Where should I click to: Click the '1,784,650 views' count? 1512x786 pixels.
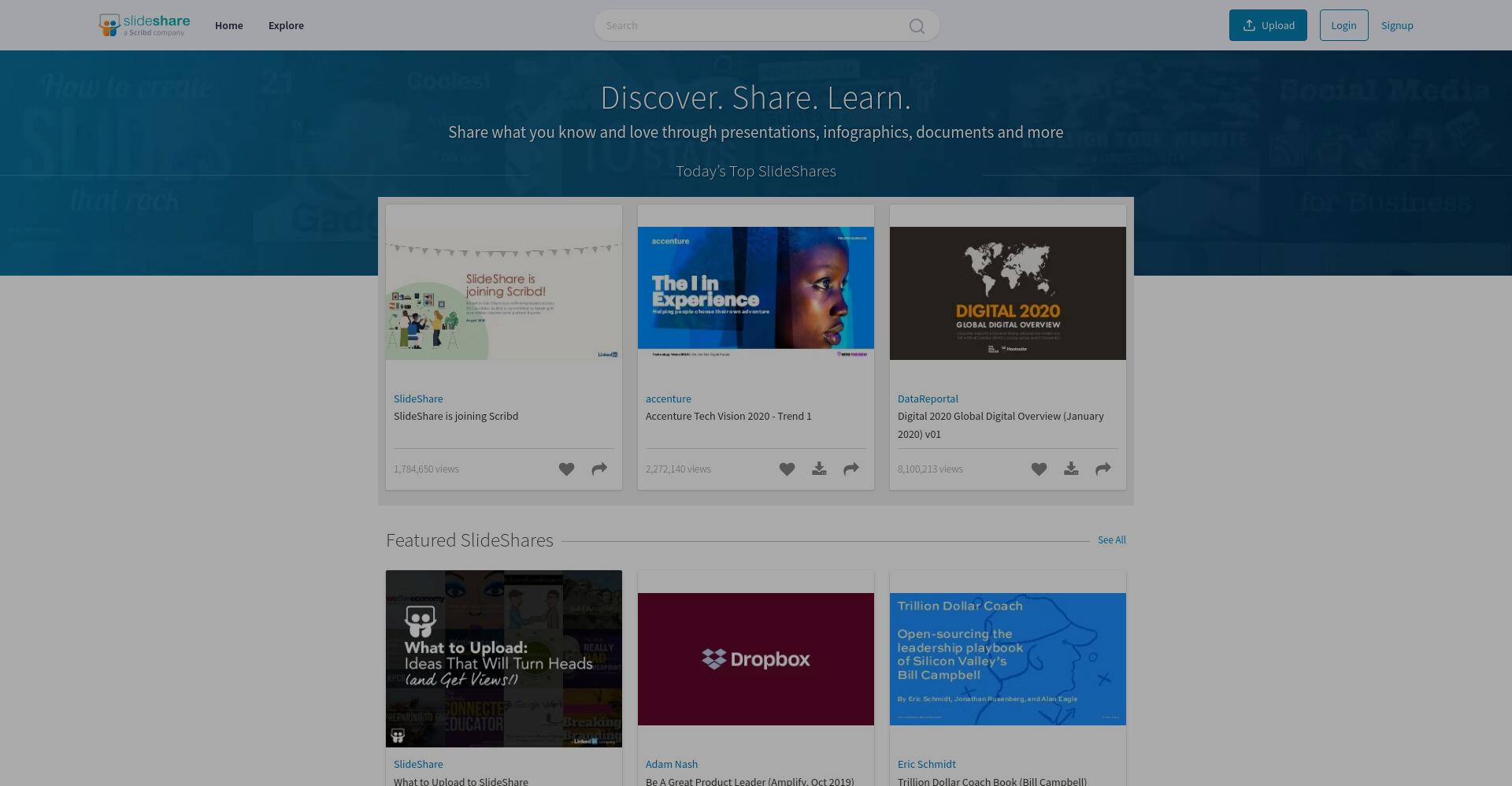click(x=426, y=469)
